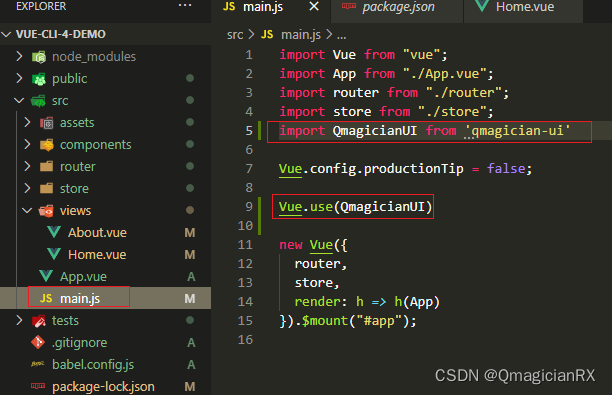The image size is (612, 395).
Task: Select main.js in the file explorer
Action: (x=80, y=299)
